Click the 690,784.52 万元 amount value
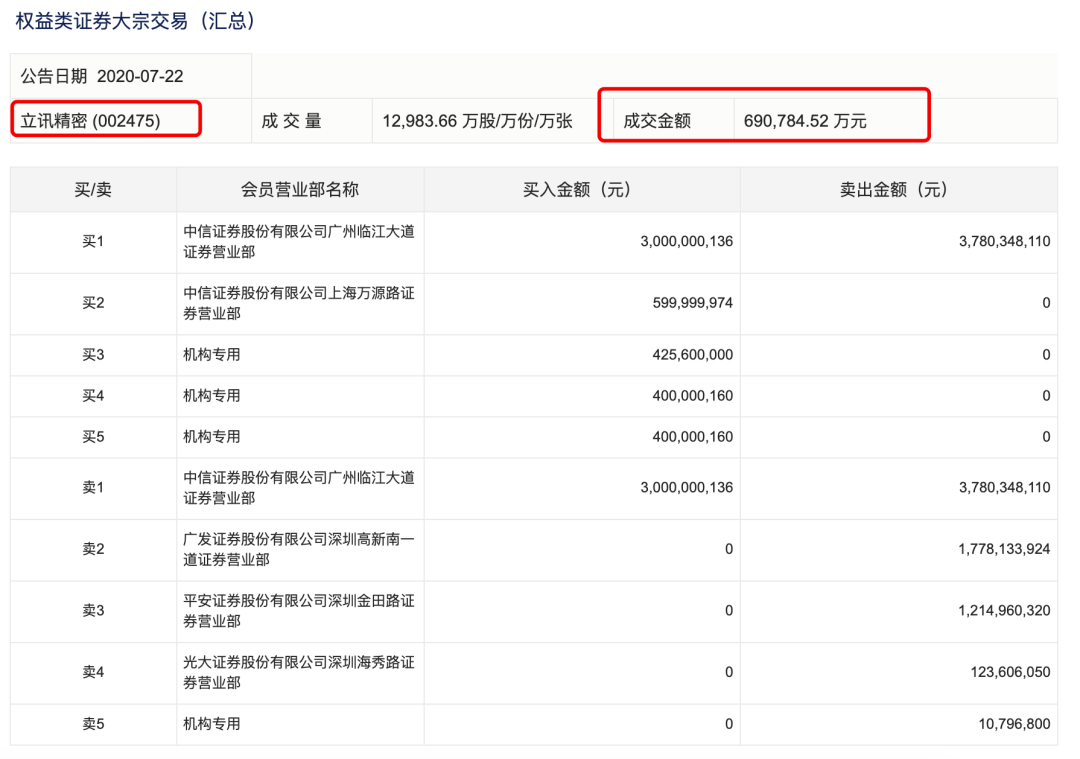 click(805, 121)
